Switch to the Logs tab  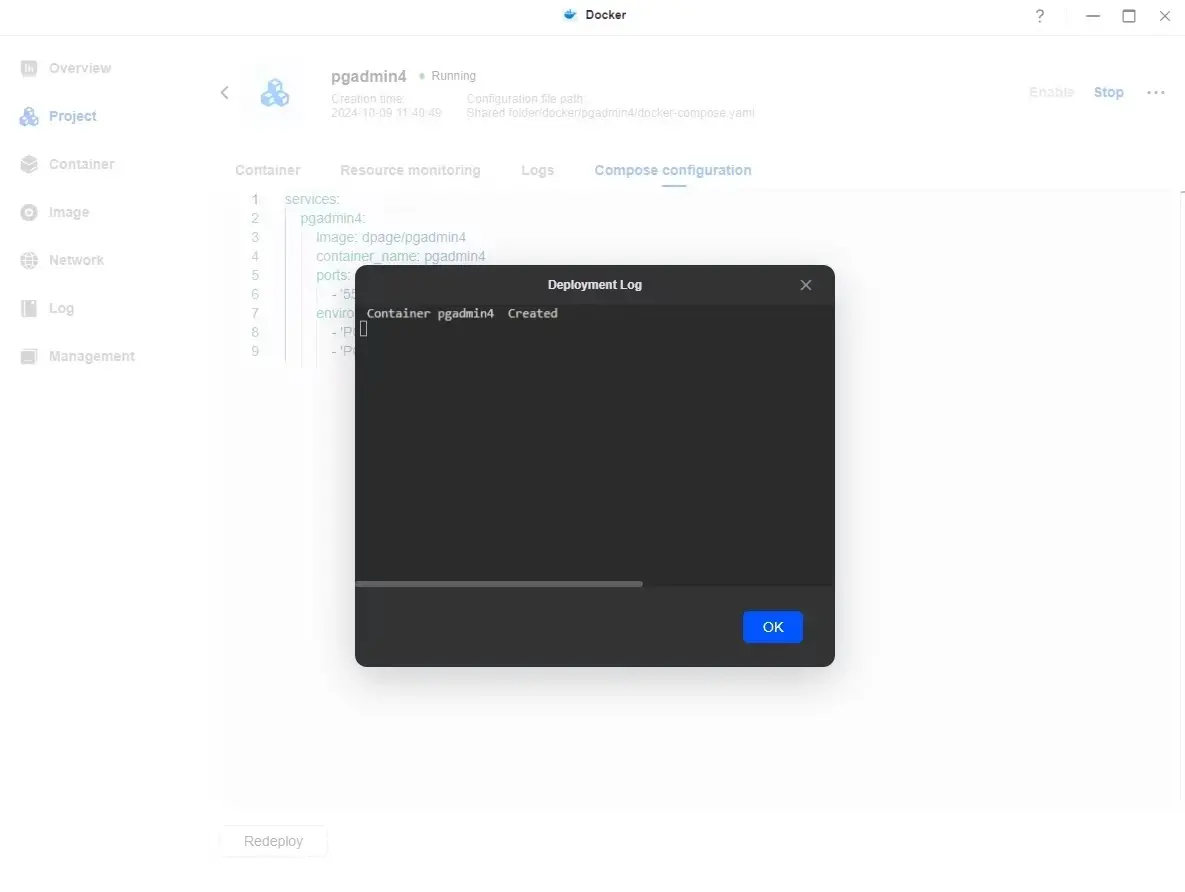click(x=537, y=171)
